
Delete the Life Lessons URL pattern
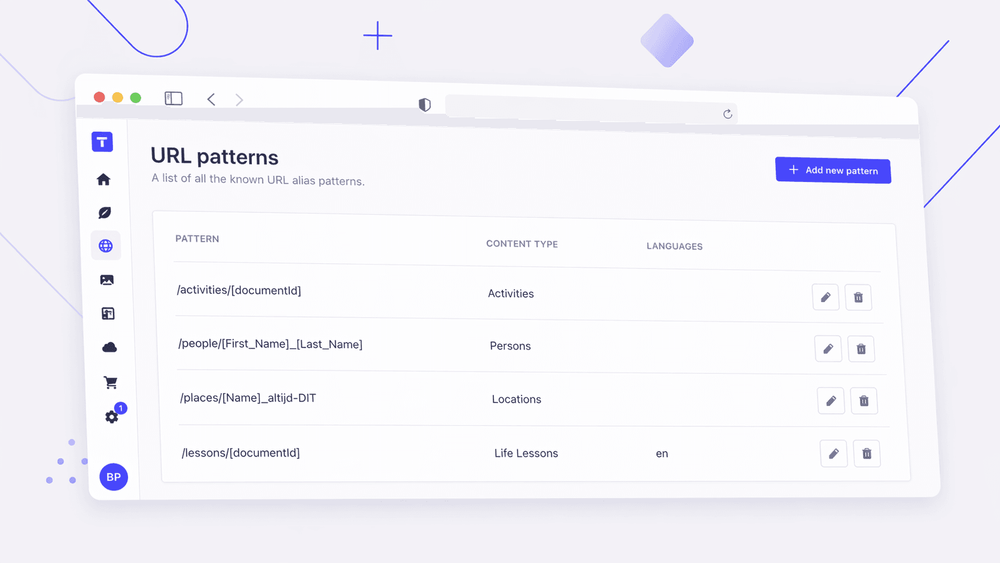pos(867,454)
